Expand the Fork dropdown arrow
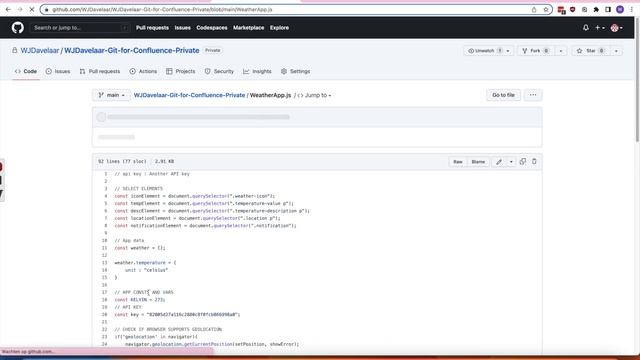Viewport: 640px width, 360px height. tap(561, 51)
